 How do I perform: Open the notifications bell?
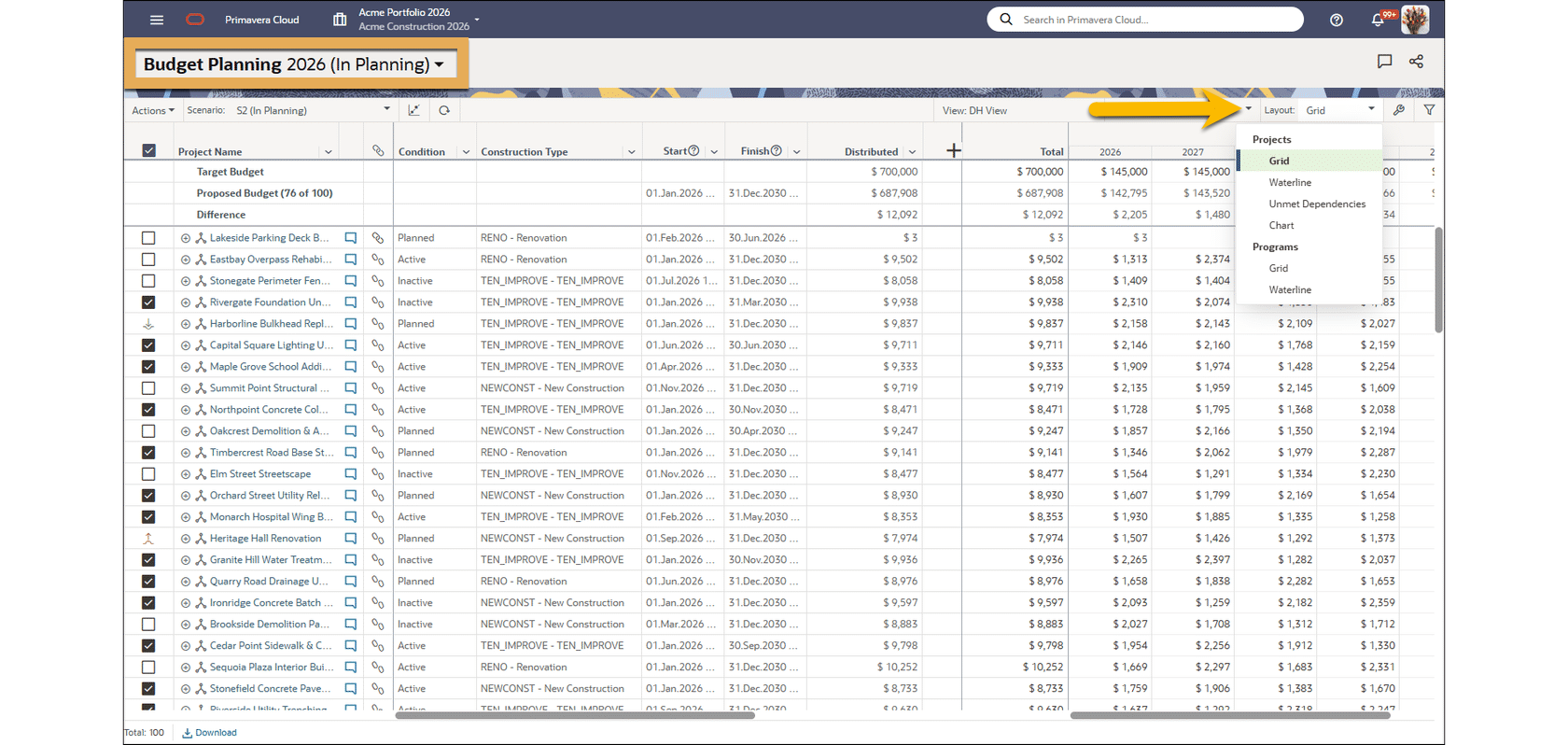(1378, 20)
